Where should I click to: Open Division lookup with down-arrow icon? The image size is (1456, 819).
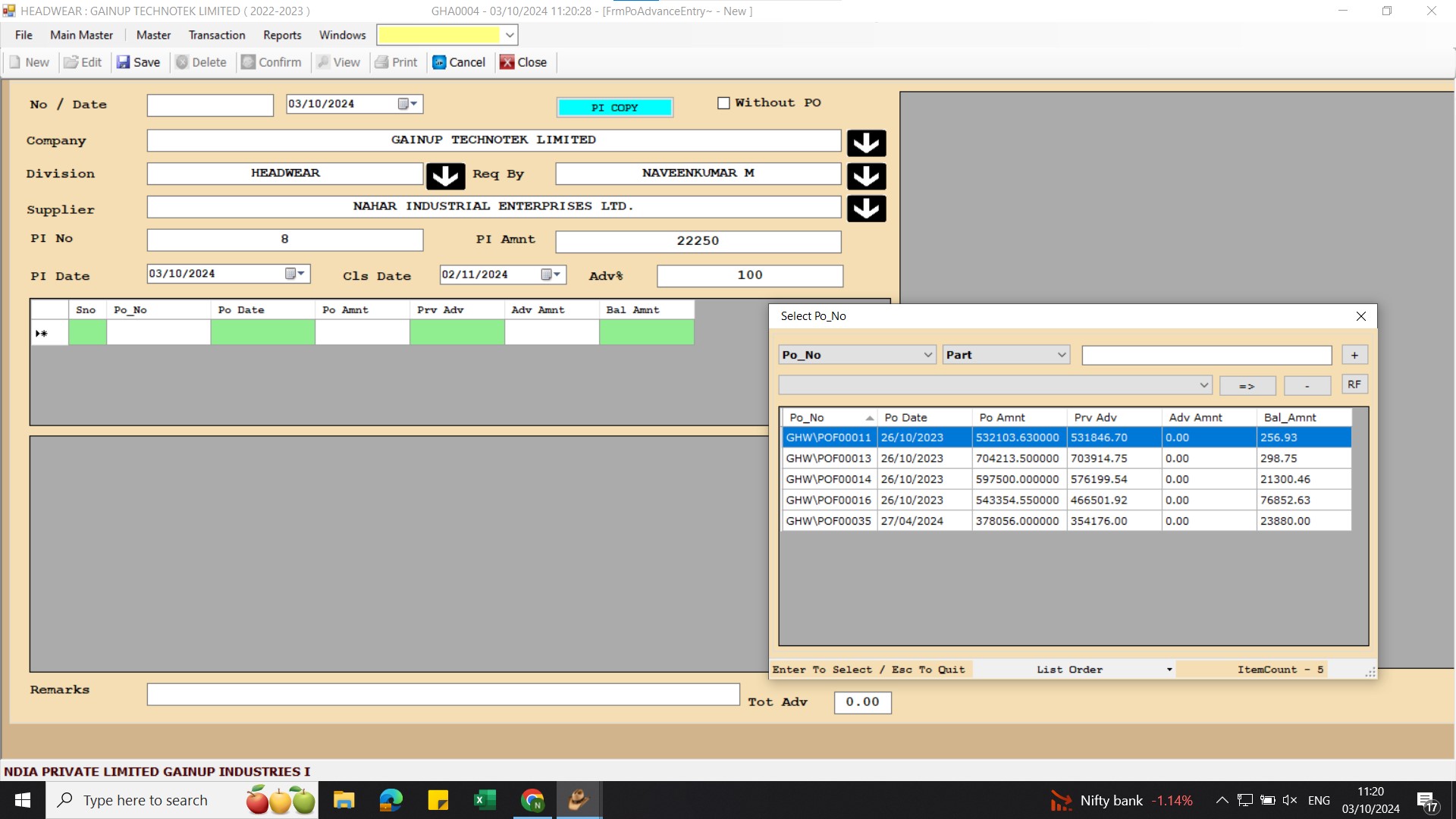(x=445, y=176)
